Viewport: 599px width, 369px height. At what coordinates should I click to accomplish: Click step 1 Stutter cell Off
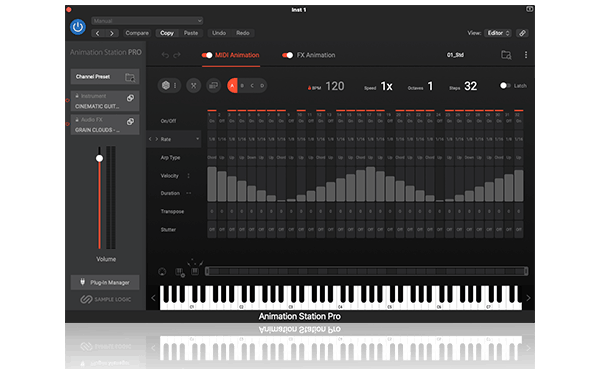[x=212, y=230]
